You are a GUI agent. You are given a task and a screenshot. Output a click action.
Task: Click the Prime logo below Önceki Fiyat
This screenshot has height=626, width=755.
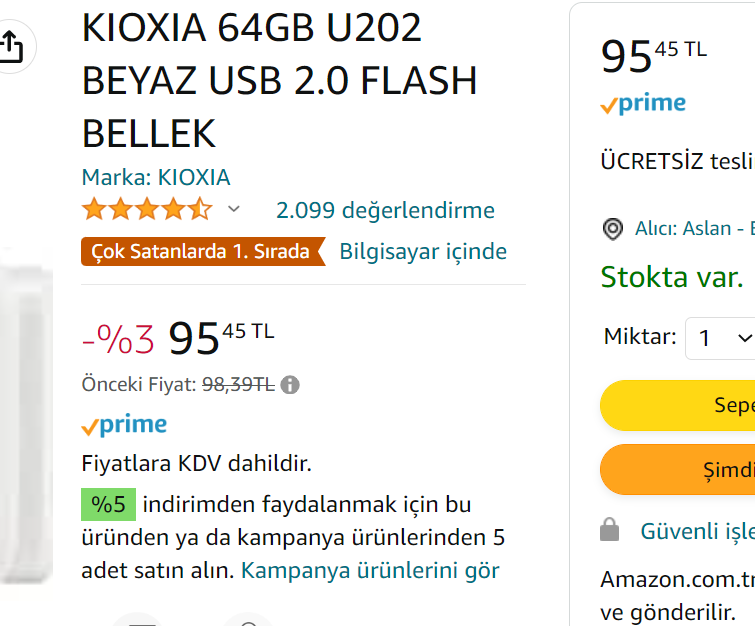[x=124, y=425]
